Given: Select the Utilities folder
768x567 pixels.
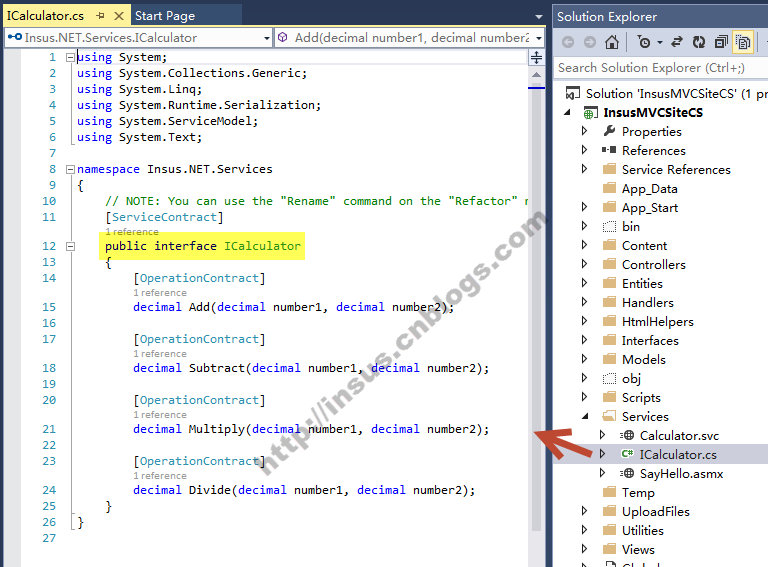Looking at the screenshot, I should pos(643,530).
